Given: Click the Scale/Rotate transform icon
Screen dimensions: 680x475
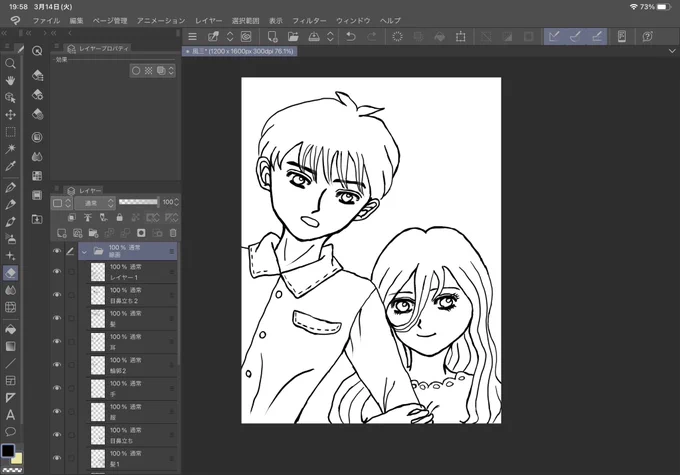Looking at the screenshot, I should click(461, 37).
